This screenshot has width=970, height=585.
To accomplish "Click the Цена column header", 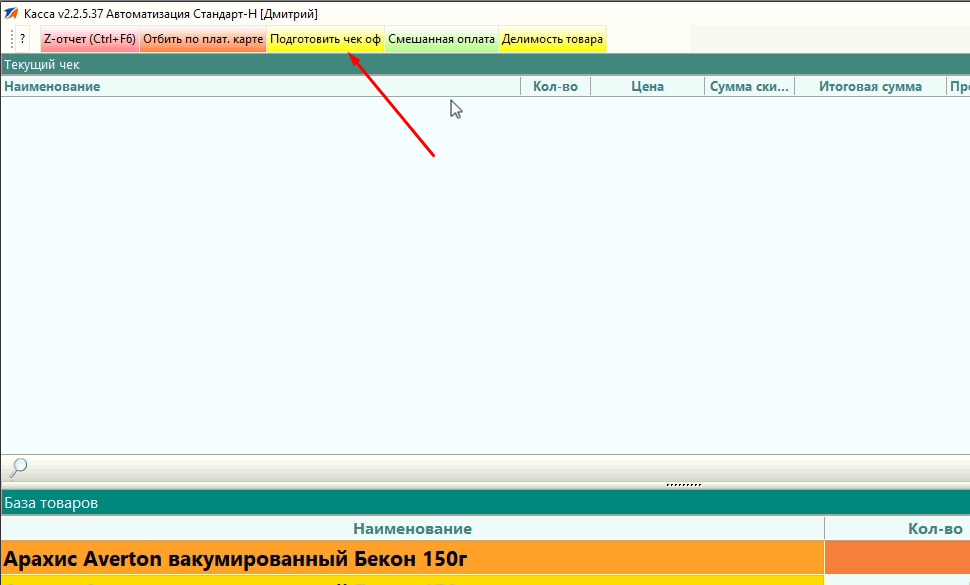I will (647, 87).
